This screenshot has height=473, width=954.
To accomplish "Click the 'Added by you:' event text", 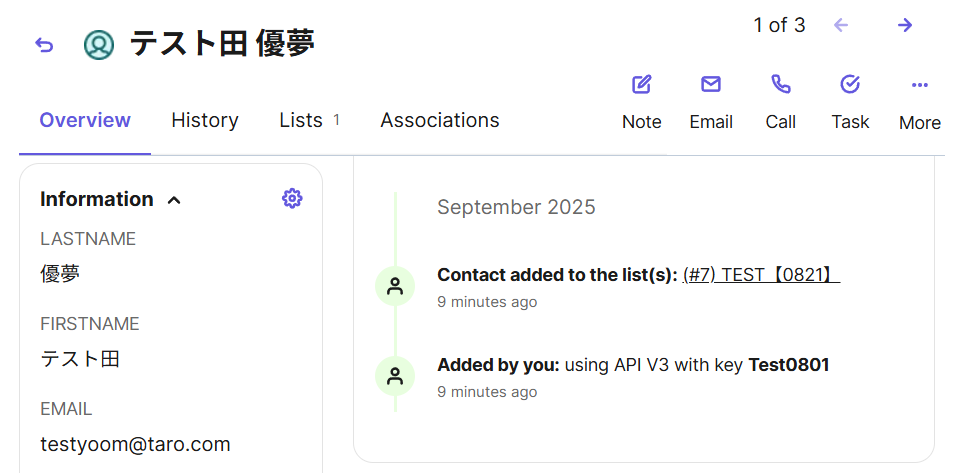I will 498,365.
